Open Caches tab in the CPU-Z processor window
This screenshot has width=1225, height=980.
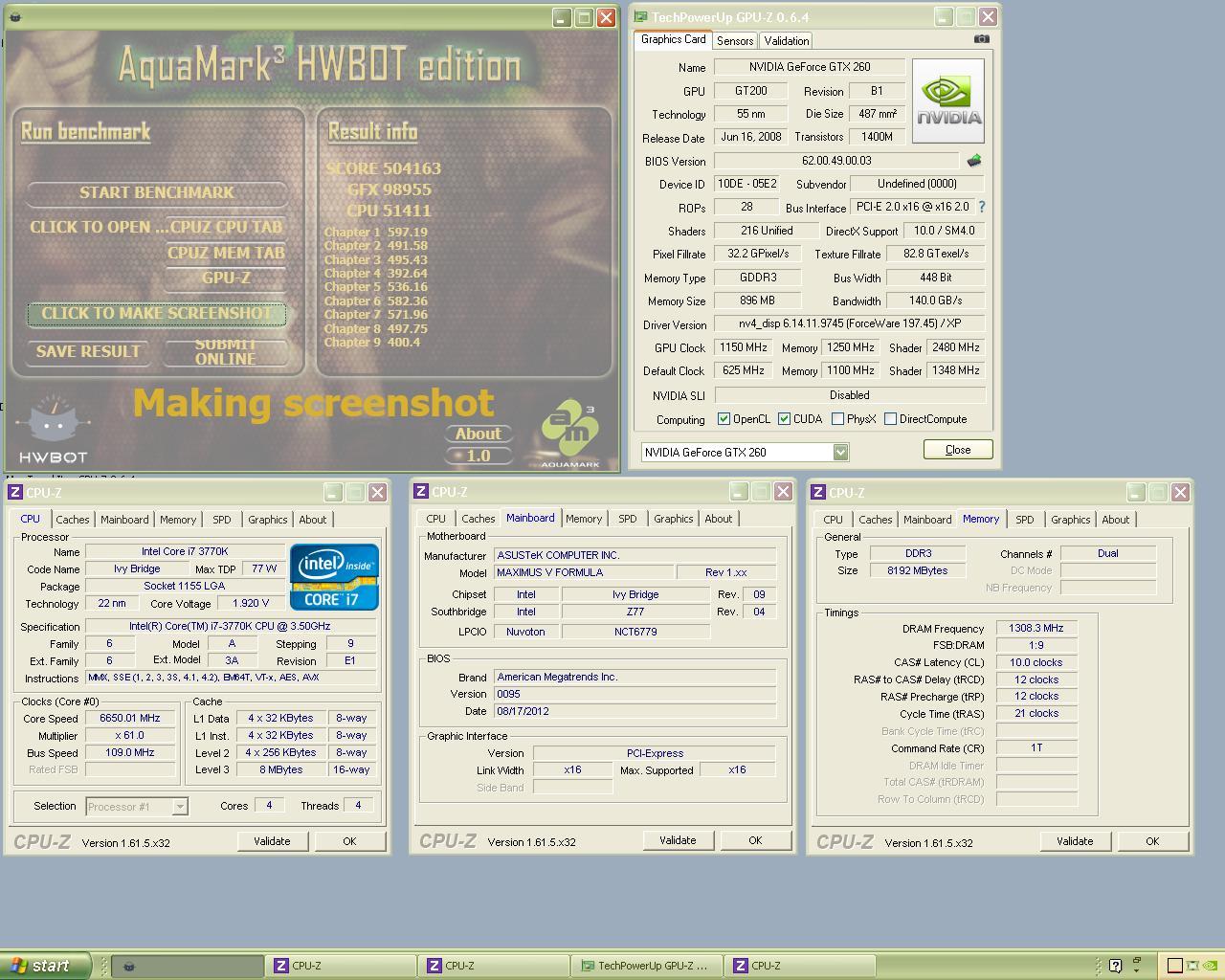[x=73, y=520]
